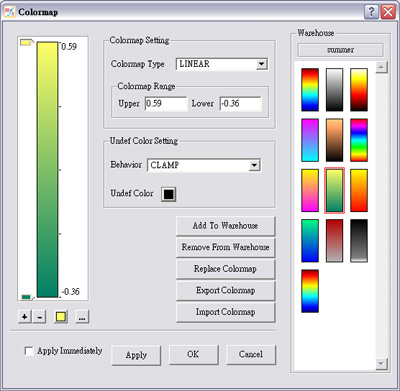Click the help question mark in title bar

371,12
